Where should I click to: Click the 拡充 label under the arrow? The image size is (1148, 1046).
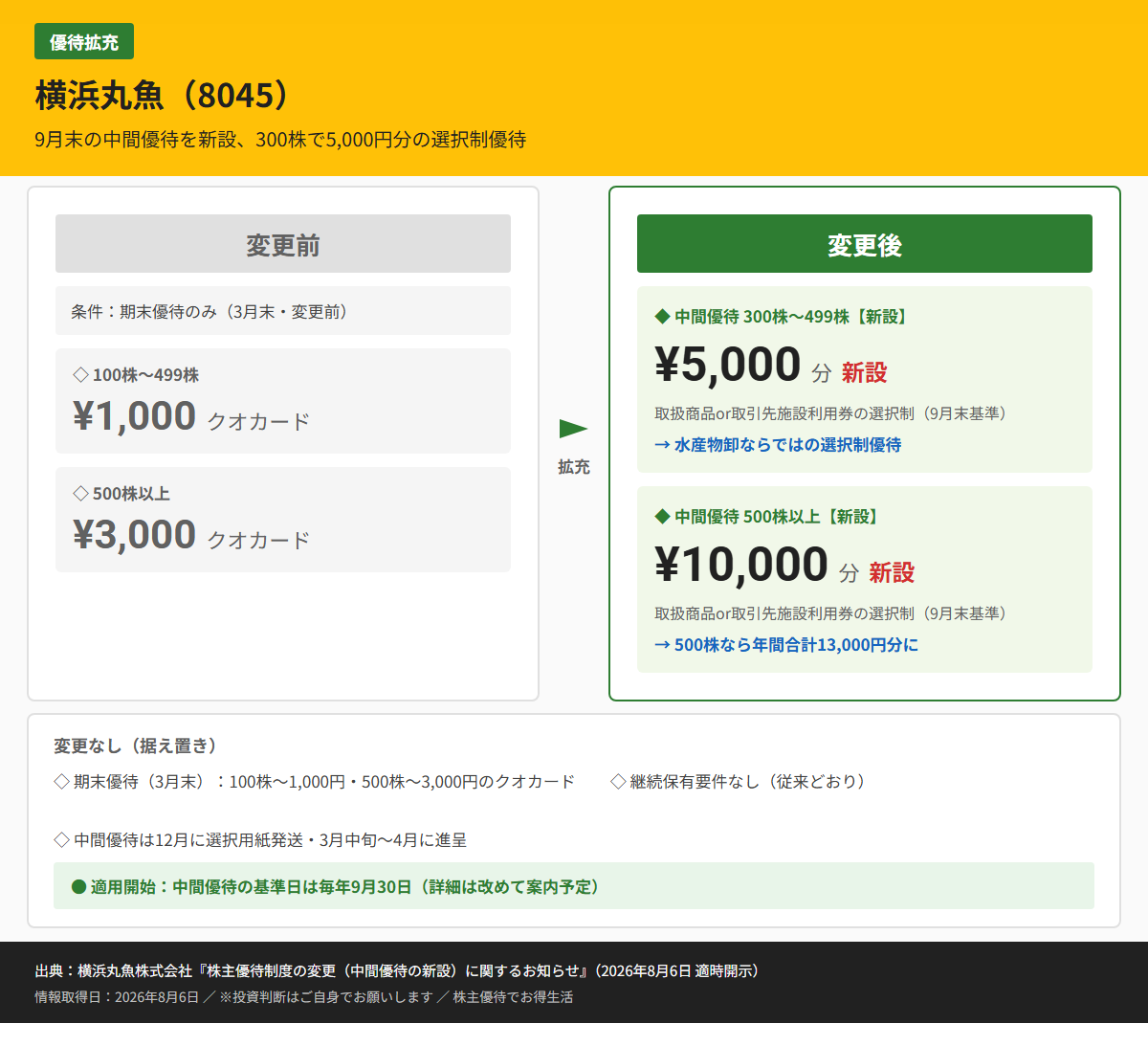pos(574,467)
